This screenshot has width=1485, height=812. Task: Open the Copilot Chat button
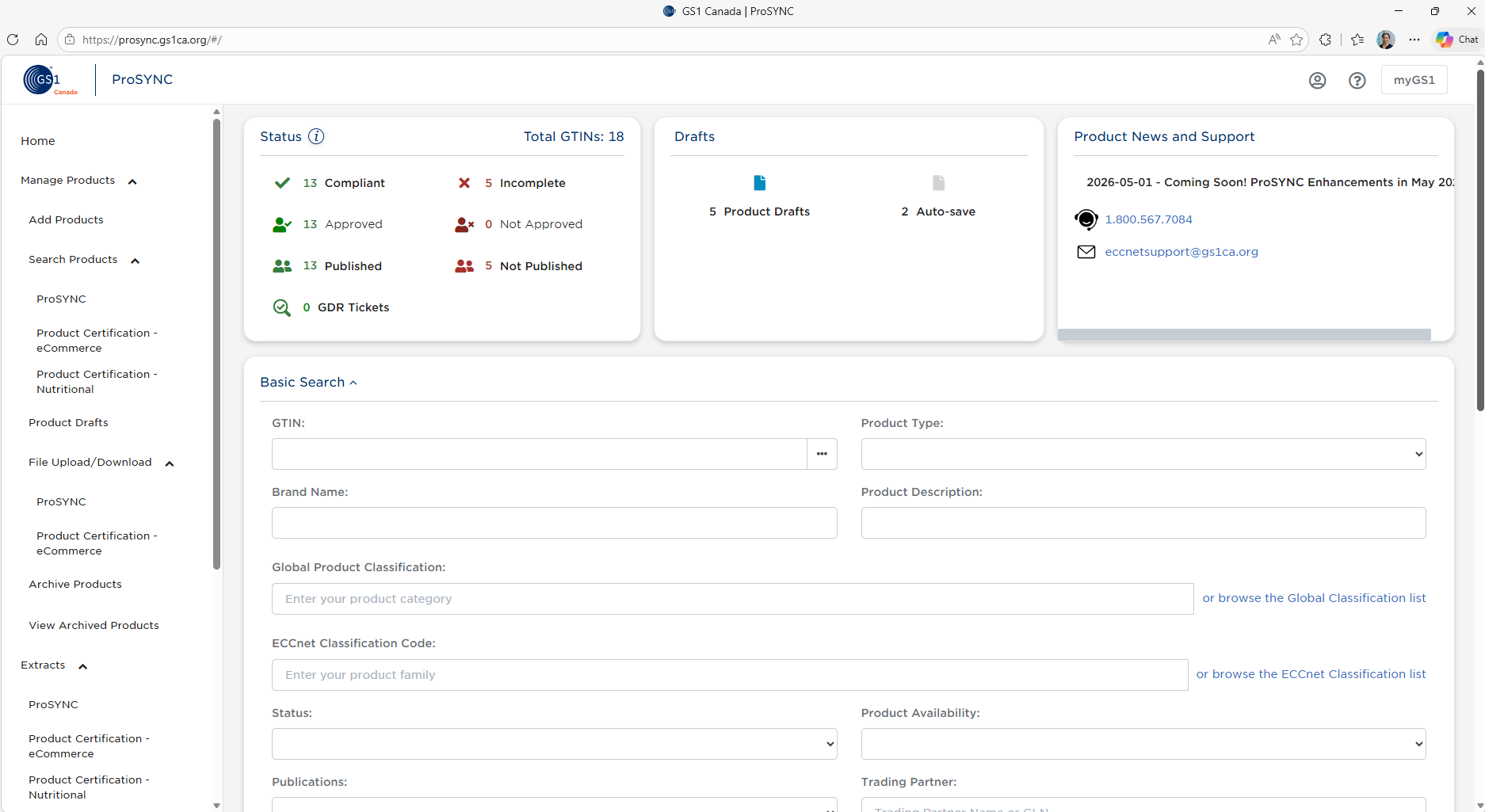click(1457, 40)
